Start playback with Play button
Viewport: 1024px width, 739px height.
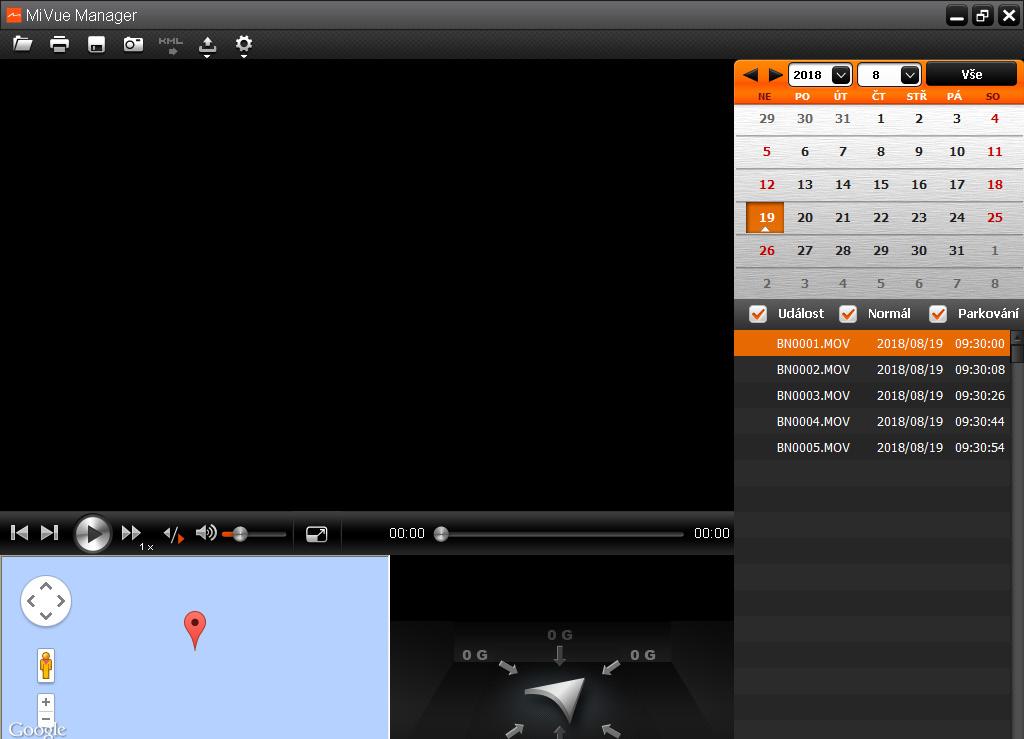[92, 534]
